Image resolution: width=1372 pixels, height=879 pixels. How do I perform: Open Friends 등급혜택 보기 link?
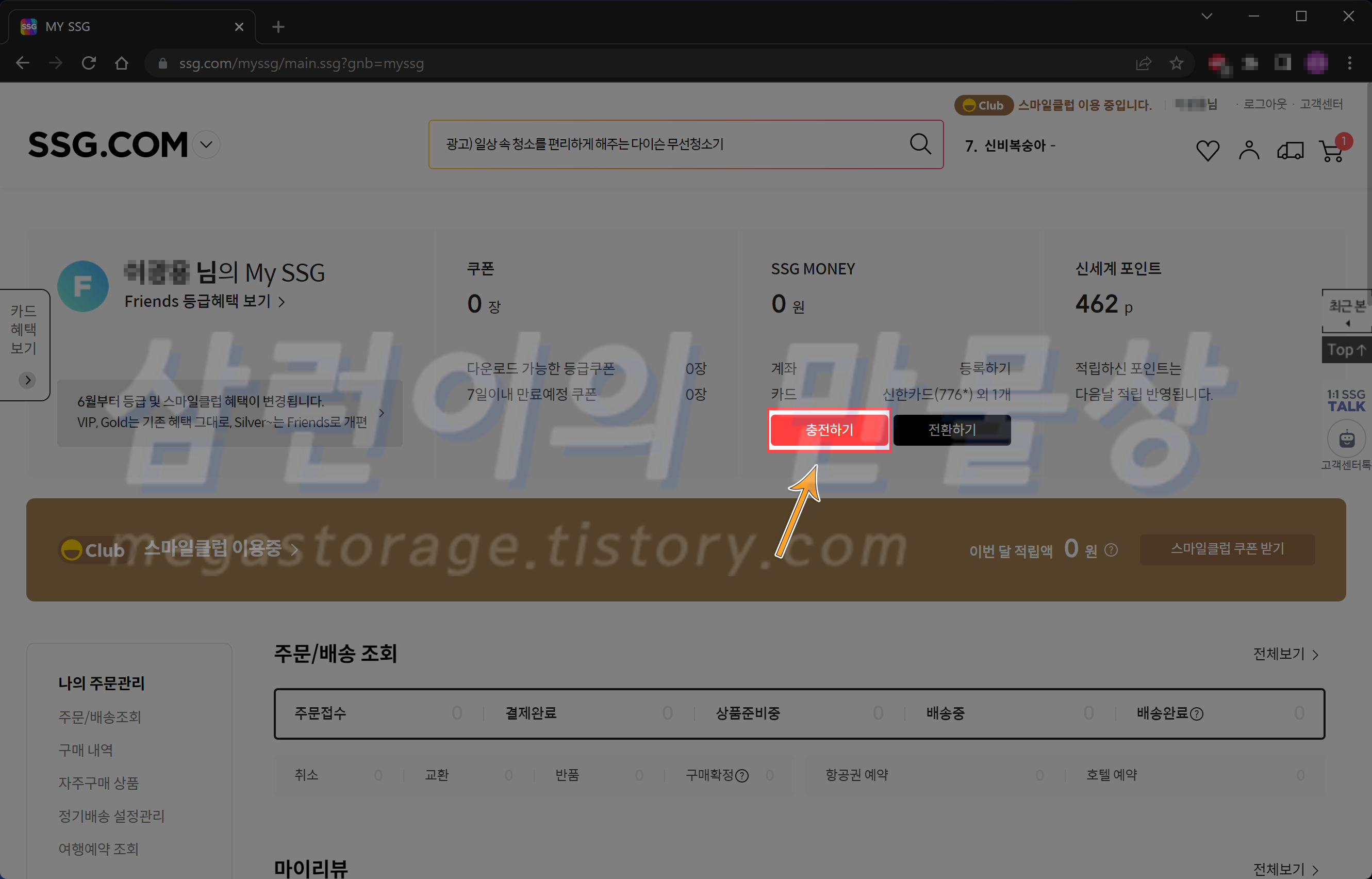pos(205,301)
